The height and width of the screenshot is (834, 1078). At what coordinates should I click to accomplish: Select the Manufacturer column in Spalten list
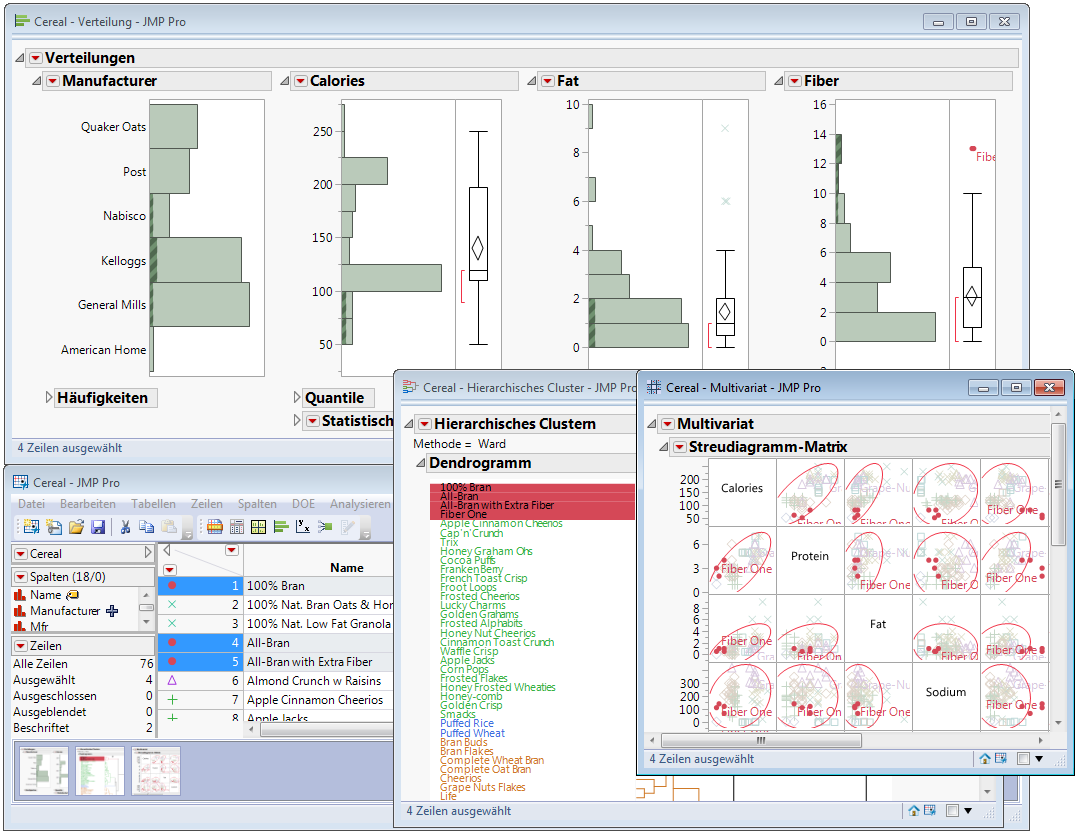click(x=65, y=611)
